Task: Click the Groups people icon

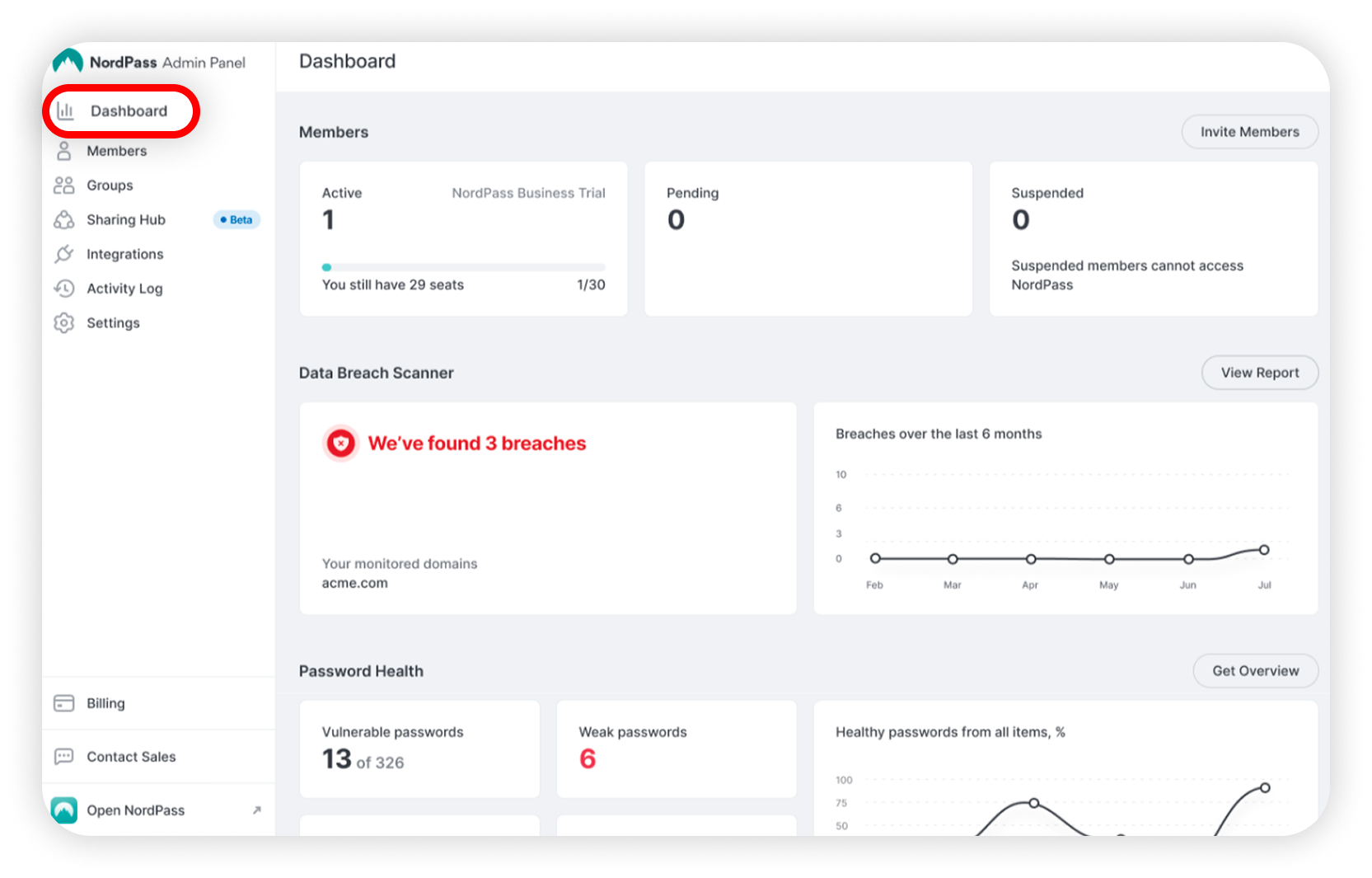Action: coord(64,185)
